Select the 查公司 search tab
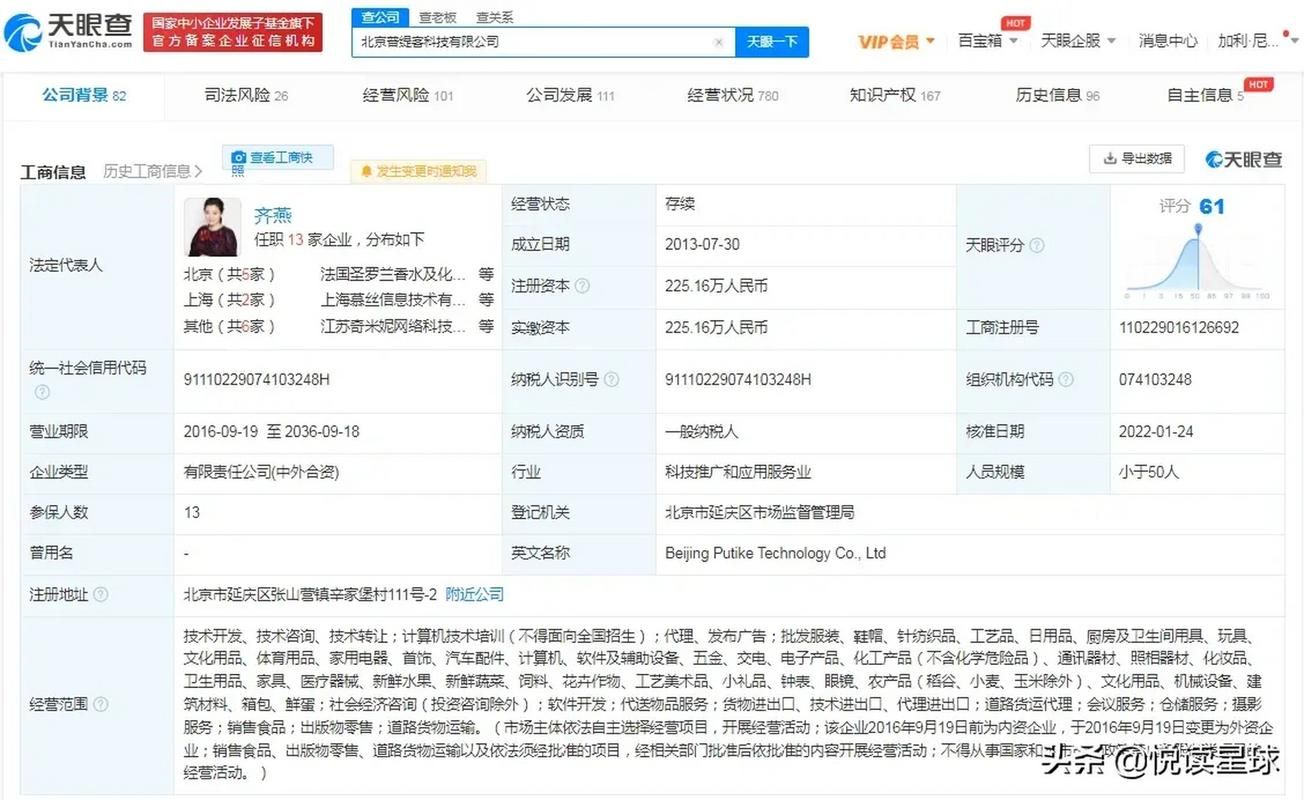The width and height of the screenshot is (1304, 800). pyautogui.click(x=380, y=17)
